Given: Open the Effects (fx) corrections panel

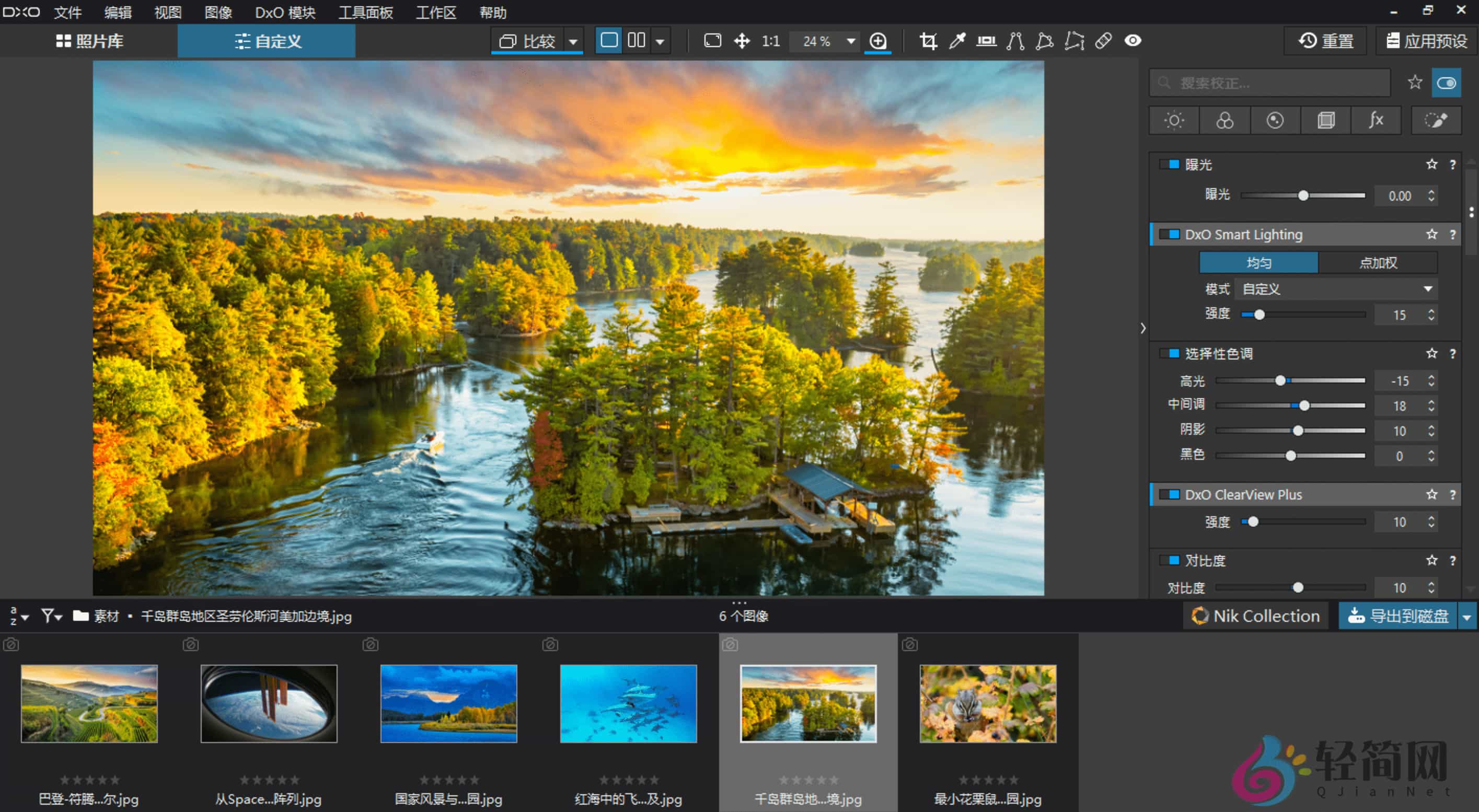Looking at the screenshot, I should 1376,121.
